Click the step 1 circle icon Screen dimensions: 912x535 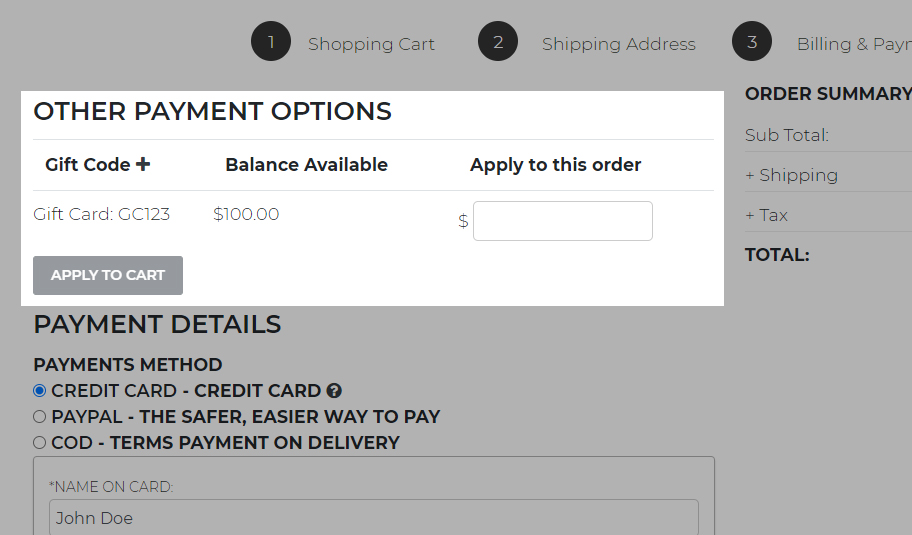click(270, 42)
